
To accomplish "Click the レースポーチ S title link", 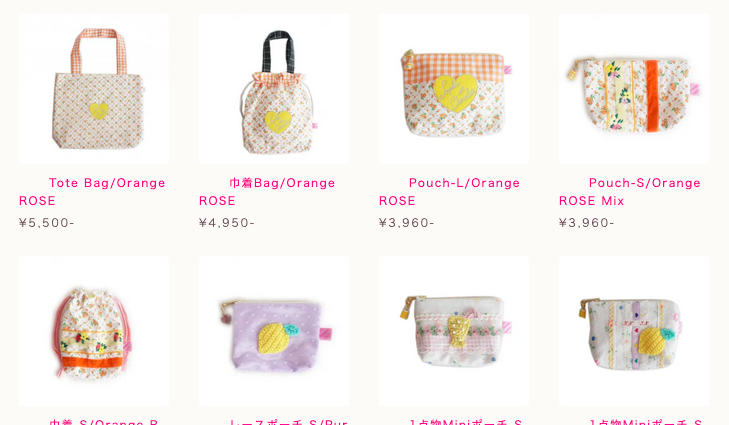I will (288, 422).
